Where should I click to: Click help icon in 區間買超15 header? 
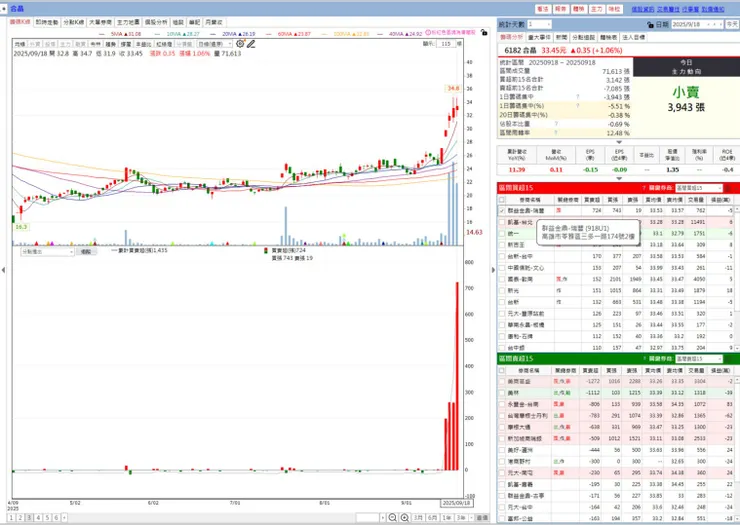pos(644,188)
